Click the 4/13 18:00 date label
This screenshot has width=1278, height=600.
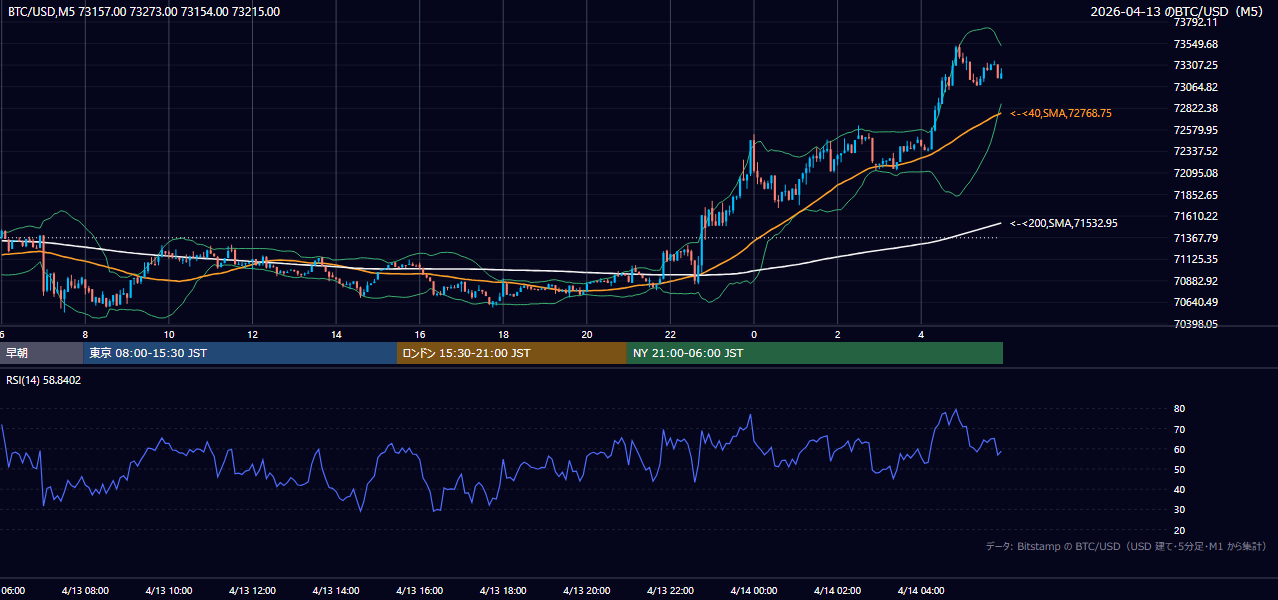(503, 590)
